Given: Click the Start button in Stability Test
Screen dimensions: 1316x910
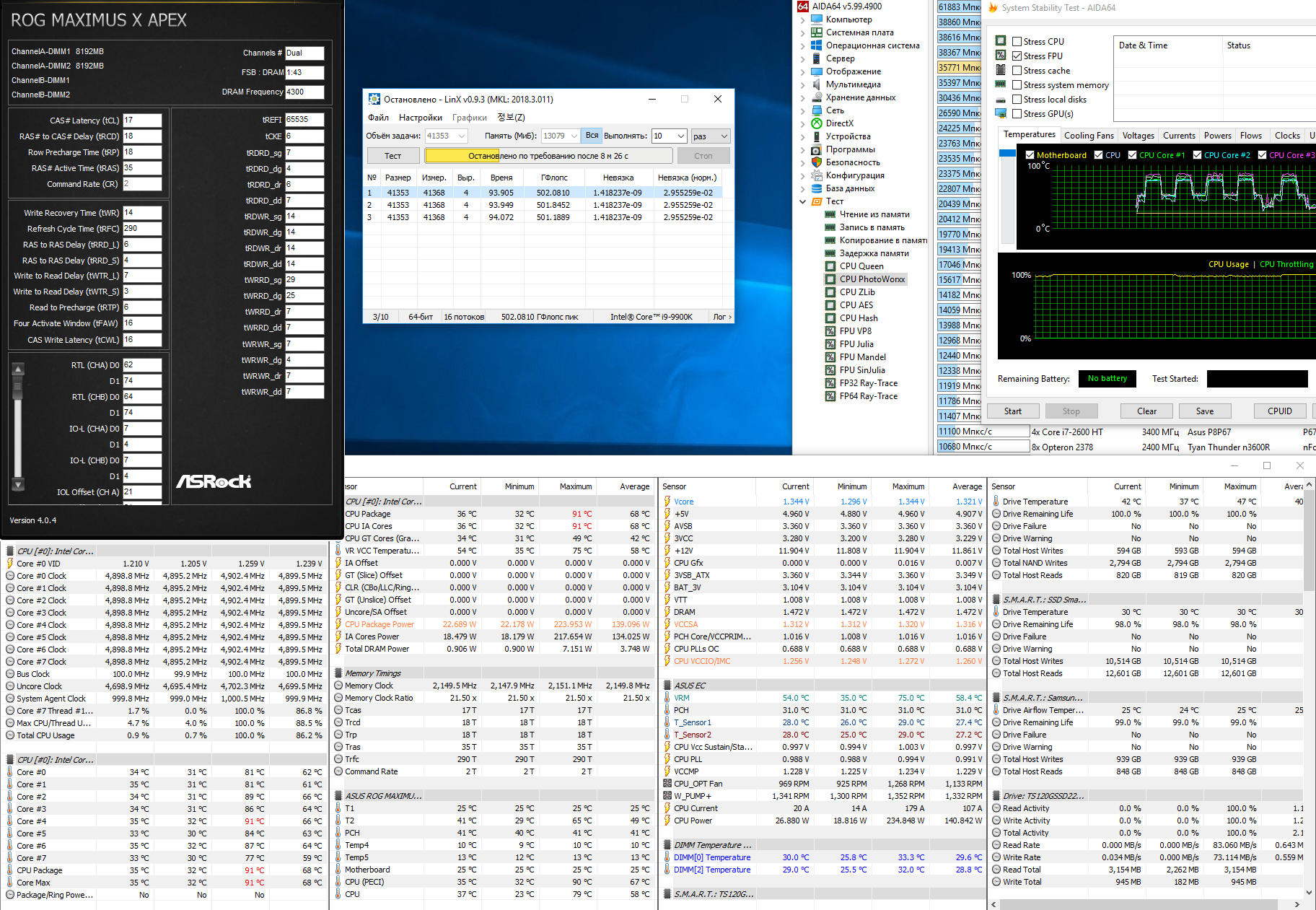Looking at the screenshot, I should pyautogui.click(x=1013, y=411).
